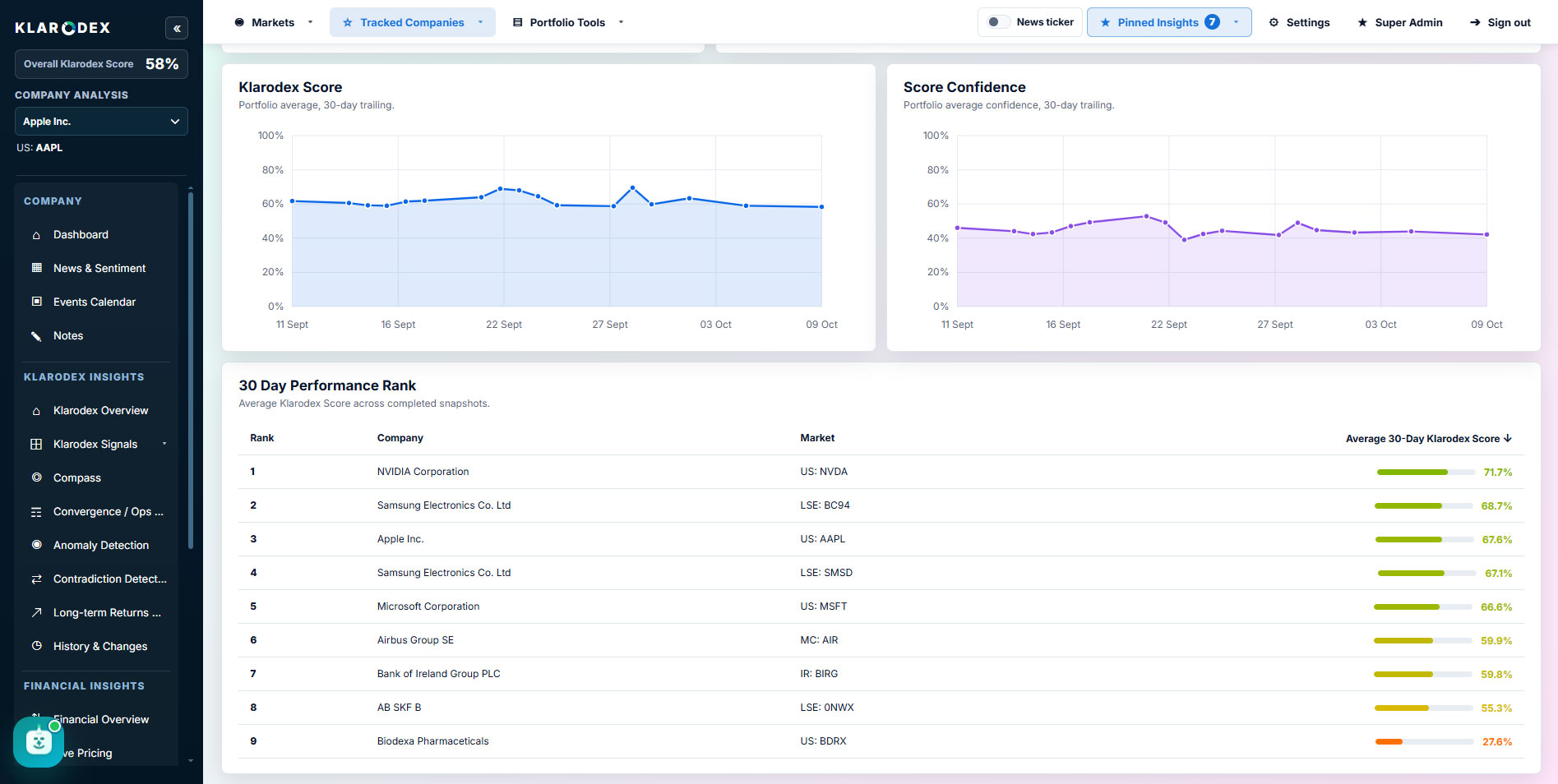Click Biodexa's 27.6% orange score bar
Image resolution: width=1558 pixels, height=784 pixels.
[x=1425, y=742]
